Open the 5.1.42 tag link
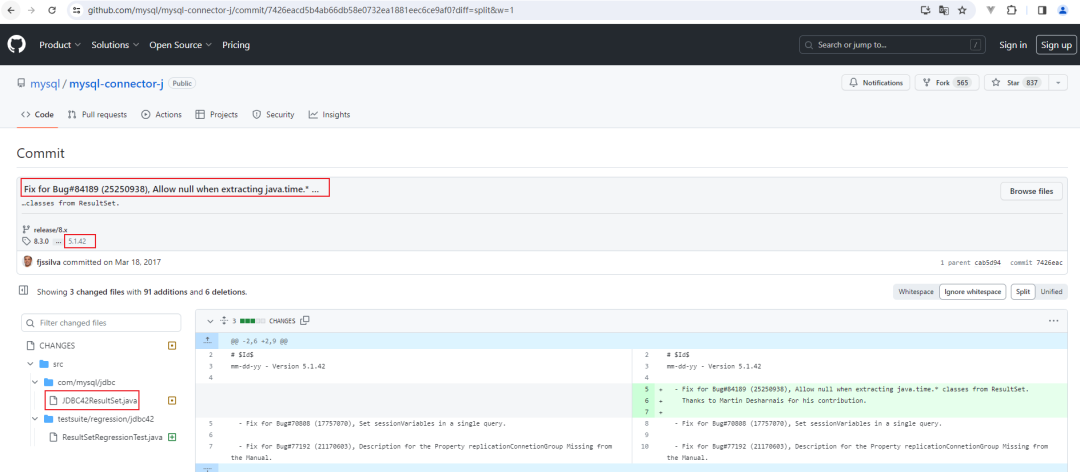This screenshot has height=472, width=1080. point(79,241)
